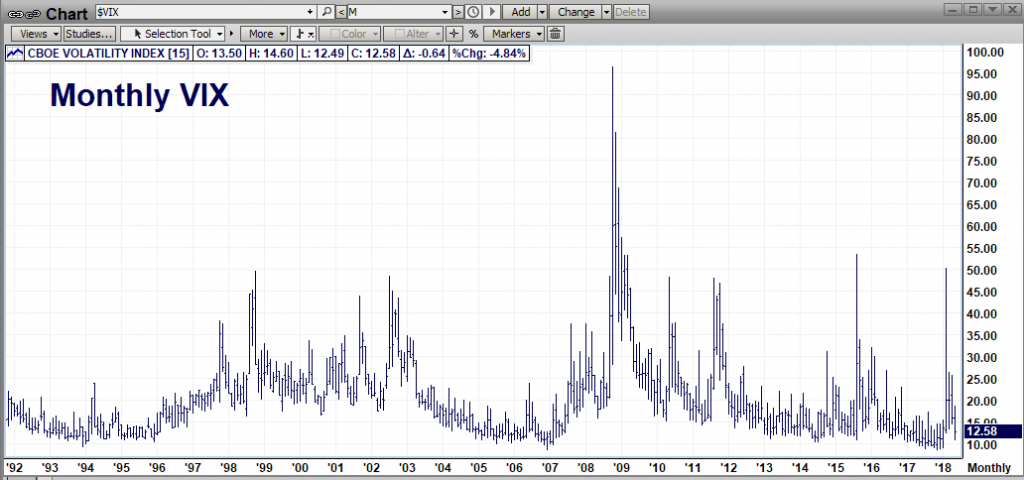The height and width of the screenshot is (480, 1024).
Task: Click the O: 13.50 open value
Action: 218,54
